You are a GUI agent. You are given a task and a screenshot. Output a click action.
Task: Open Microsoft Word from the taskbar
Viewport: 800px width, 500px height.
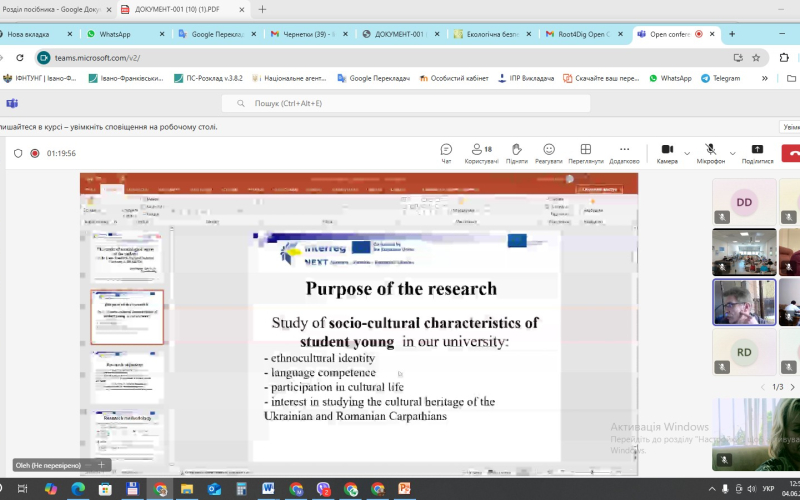point(268,489)
